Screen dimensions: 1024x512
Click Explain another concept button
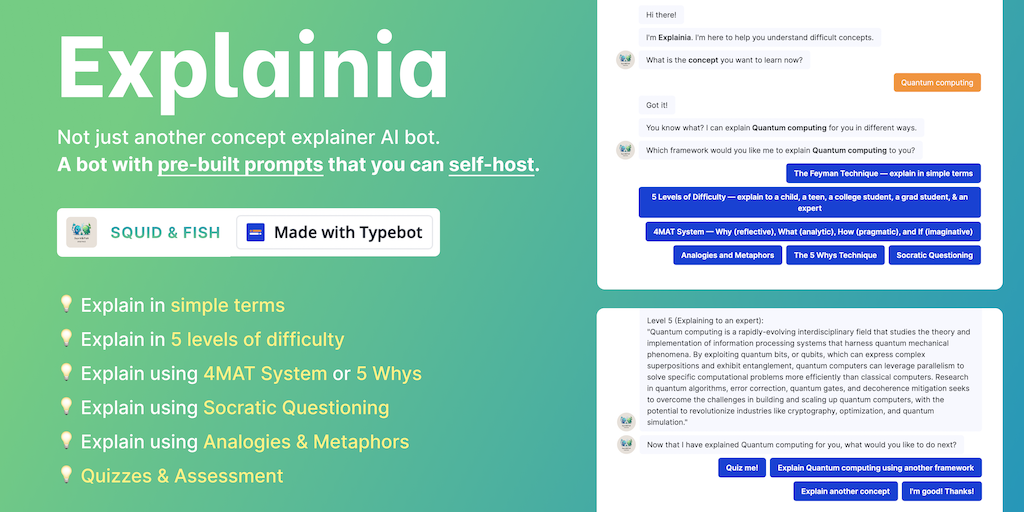(845, 491)
